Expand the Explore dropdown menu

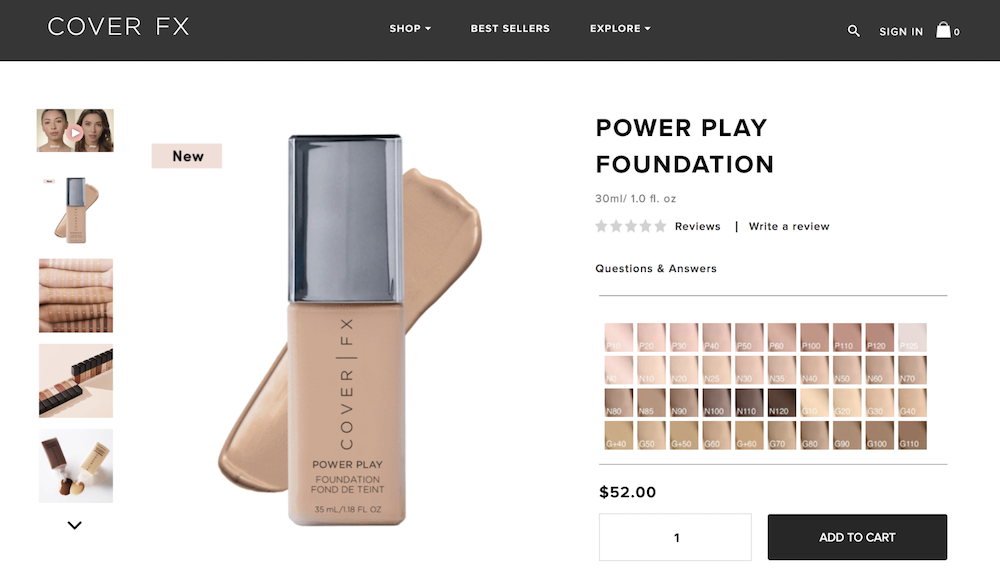pos(620,29)
